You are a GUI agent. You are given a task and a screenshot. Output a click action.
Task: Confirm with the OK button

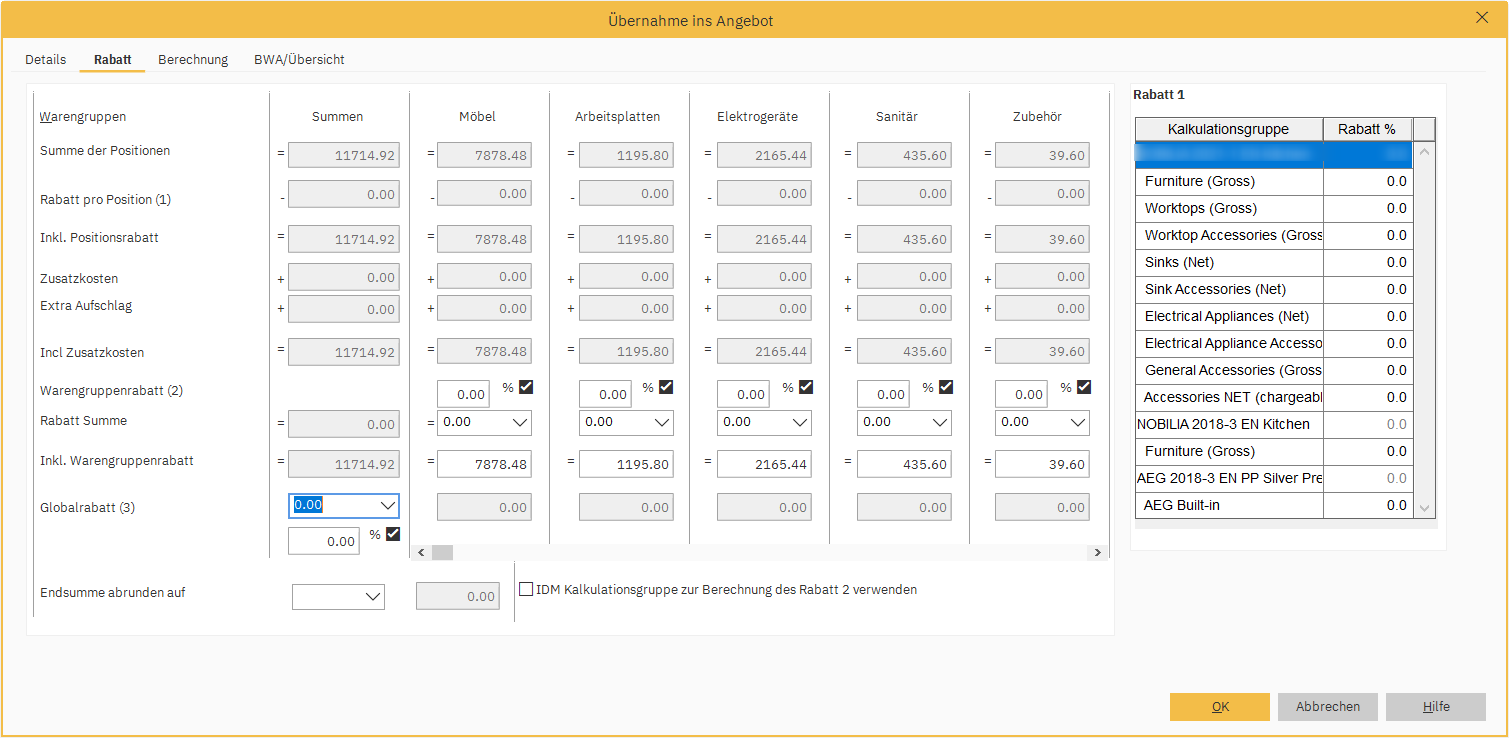1219,707
